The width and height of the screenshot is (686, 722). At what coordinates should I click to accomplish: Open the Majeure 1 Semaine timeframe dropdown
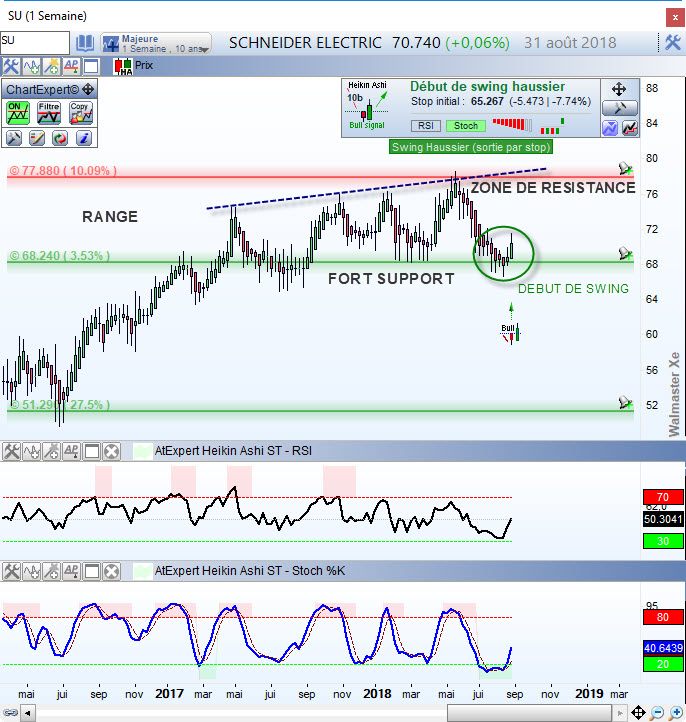coord(156,43)
